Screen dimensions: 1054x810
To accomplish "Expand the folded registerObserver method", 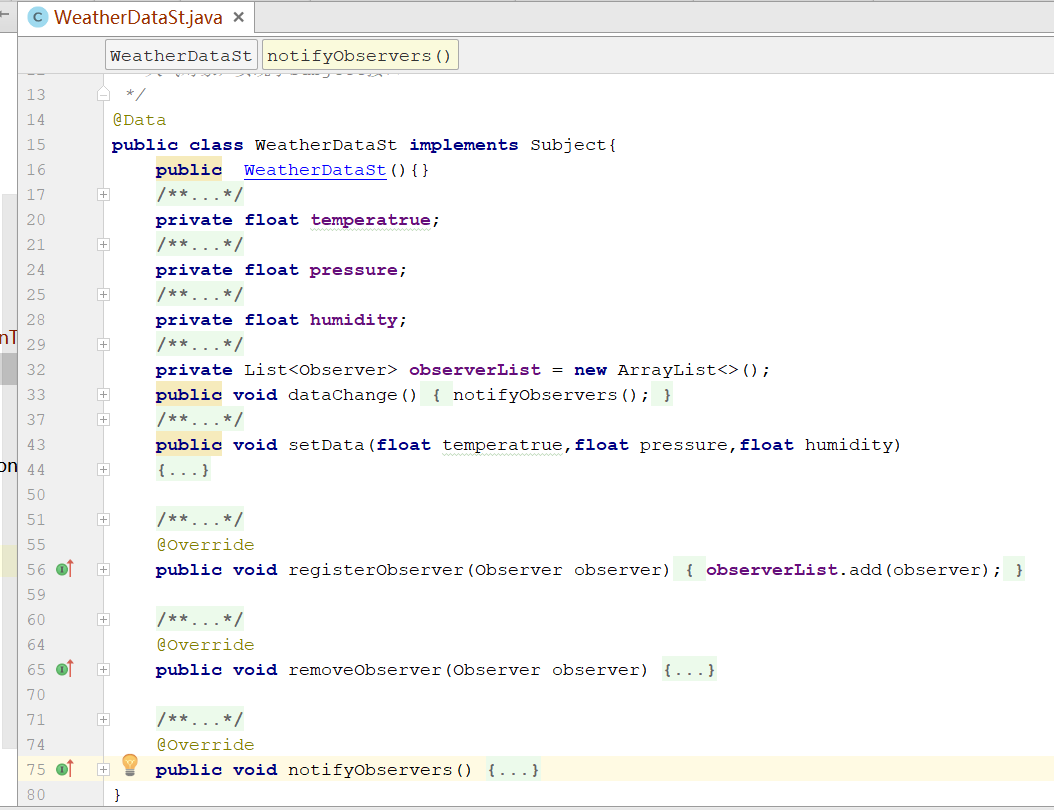I will 103,569.
